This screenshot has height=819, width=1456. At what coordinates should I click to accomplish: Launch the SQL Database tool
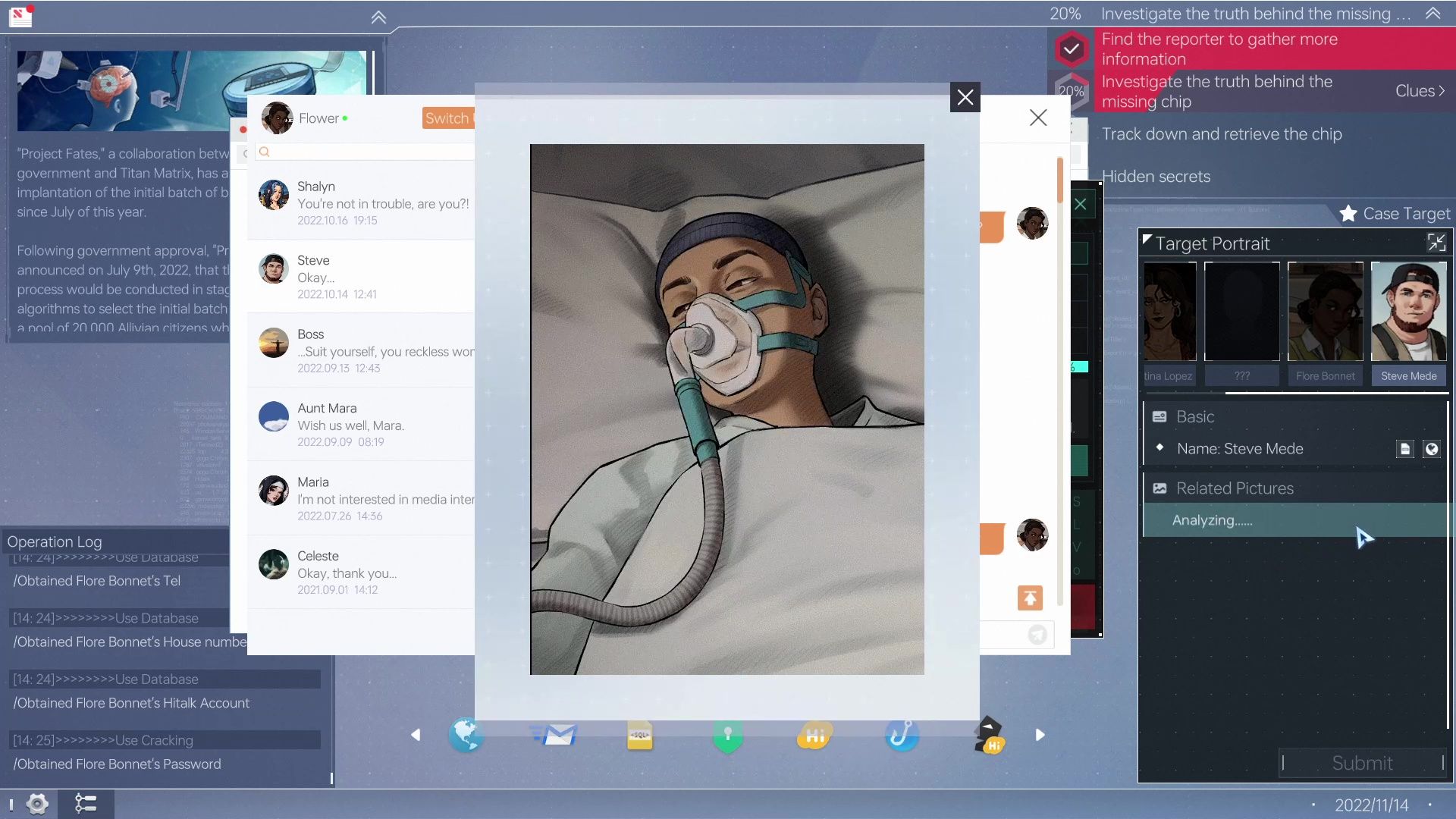[641, 735]
